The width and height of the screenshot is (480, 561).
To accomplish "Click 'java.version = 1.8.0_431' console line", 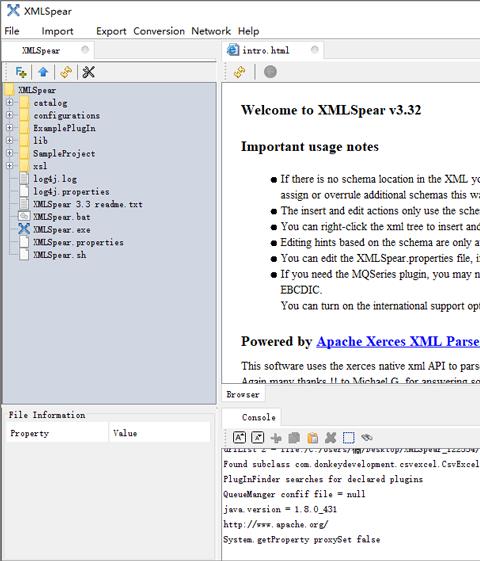I will (280, 509).
